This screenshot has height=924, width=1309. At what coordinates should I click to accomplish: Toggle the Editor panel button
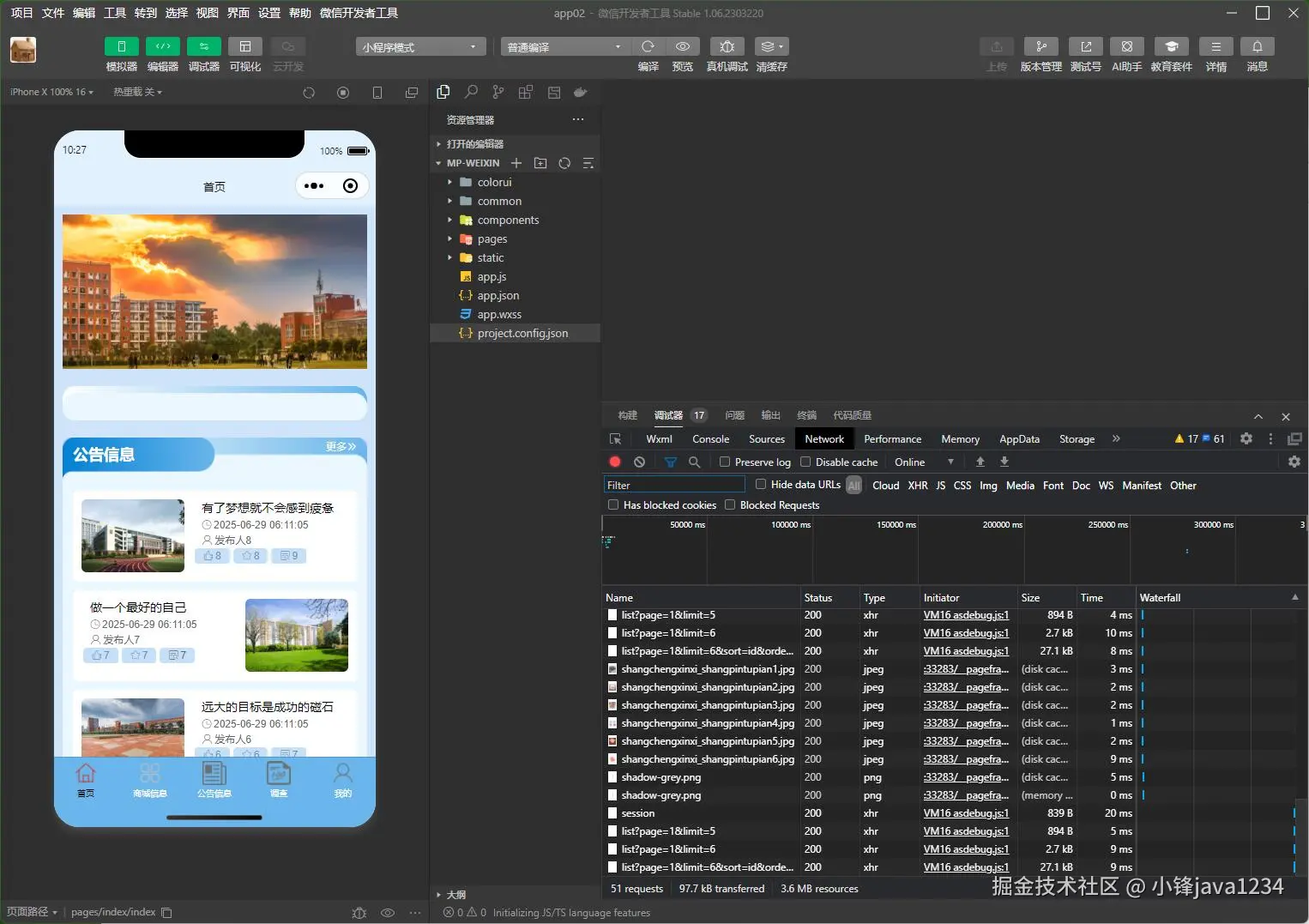pyautogui.click(x=163, y=46)
